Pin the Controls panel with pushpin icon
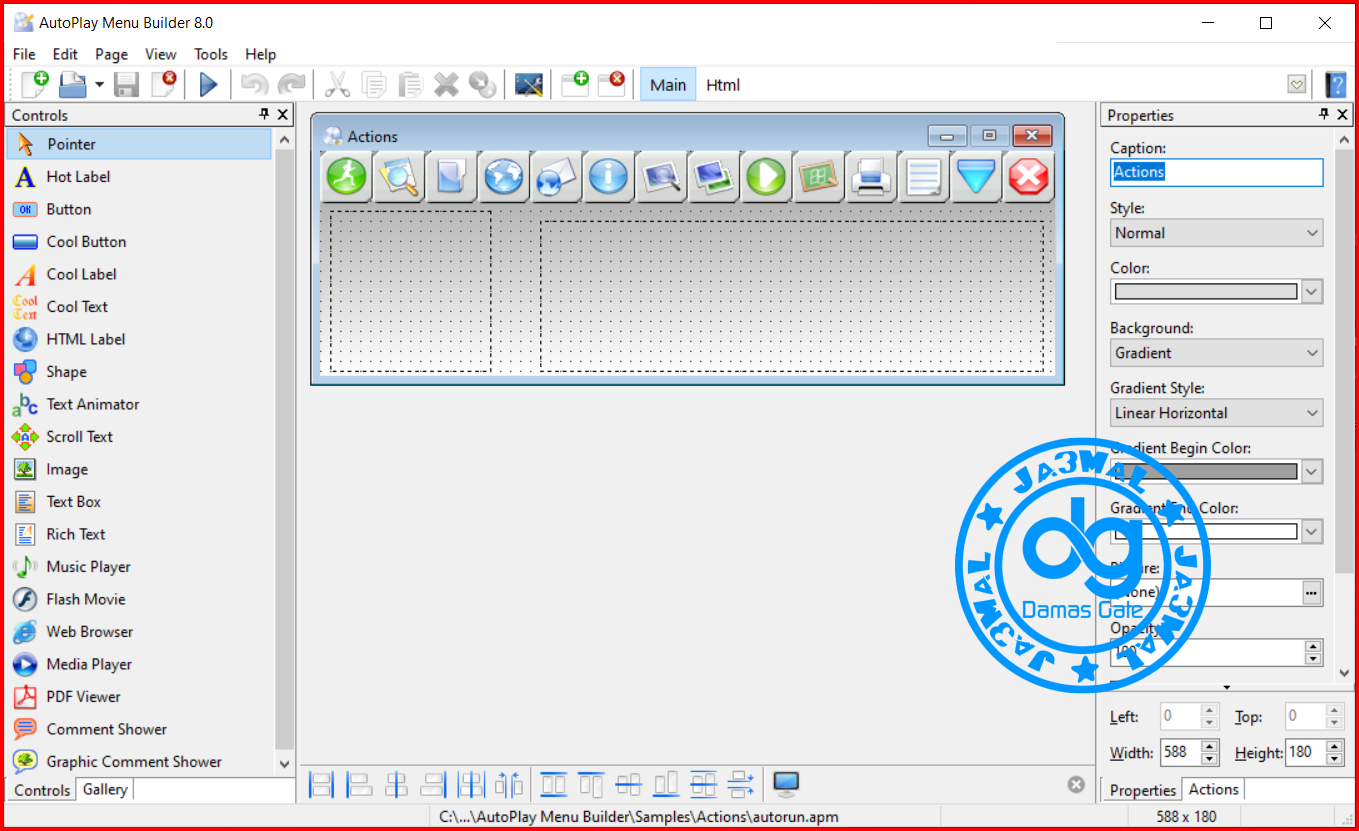The height and width of the screenshot is (831, 1359). click(264, 115)
